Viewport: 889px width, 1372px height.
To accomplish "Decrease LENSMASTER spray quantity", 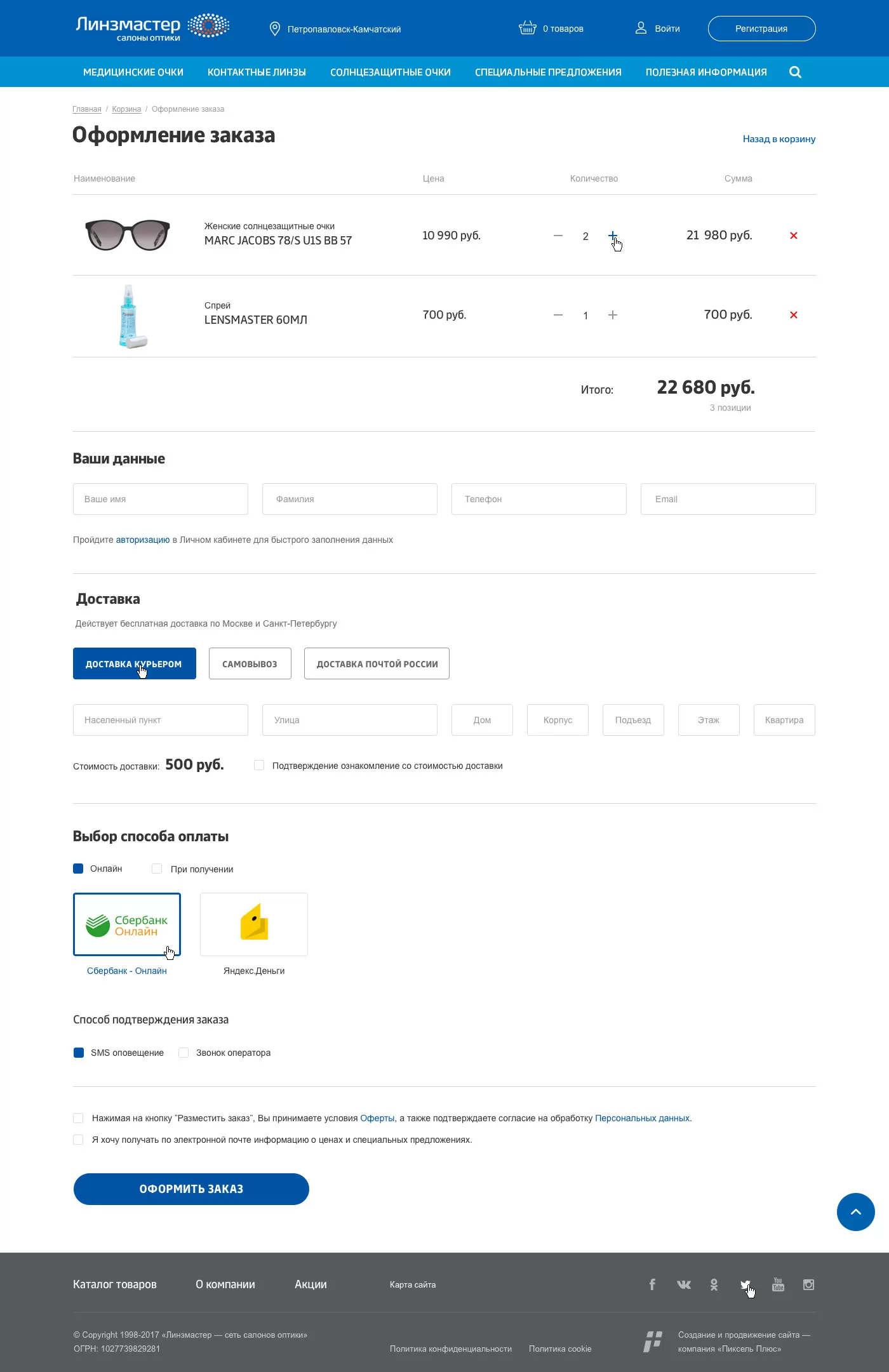I will (558, 315).
